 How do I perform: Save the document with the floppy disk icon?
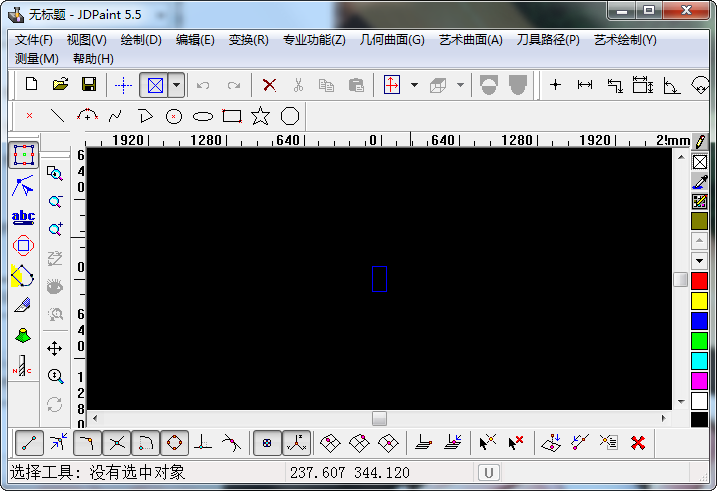coord(88,85)
